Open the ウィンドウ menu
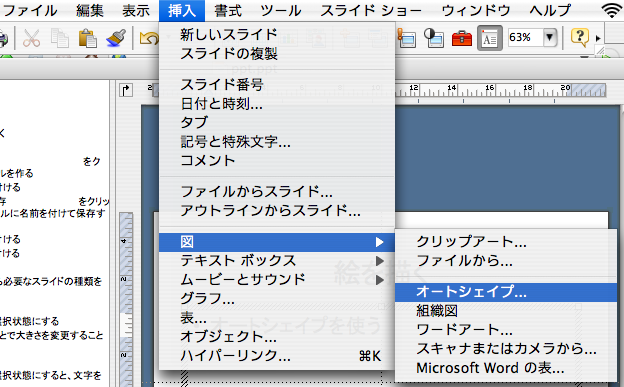 (476, 10)
